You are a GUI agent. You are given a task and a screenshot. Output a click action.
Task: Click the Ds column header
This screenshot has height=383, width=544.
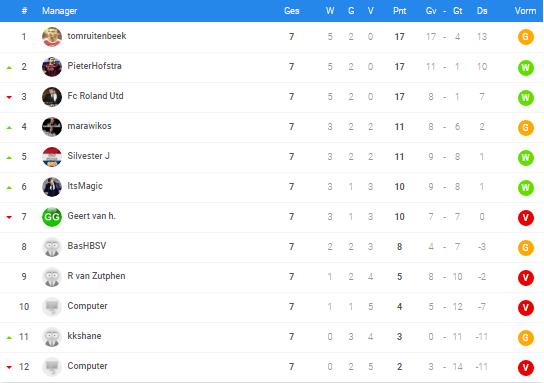tap(482, 11)
